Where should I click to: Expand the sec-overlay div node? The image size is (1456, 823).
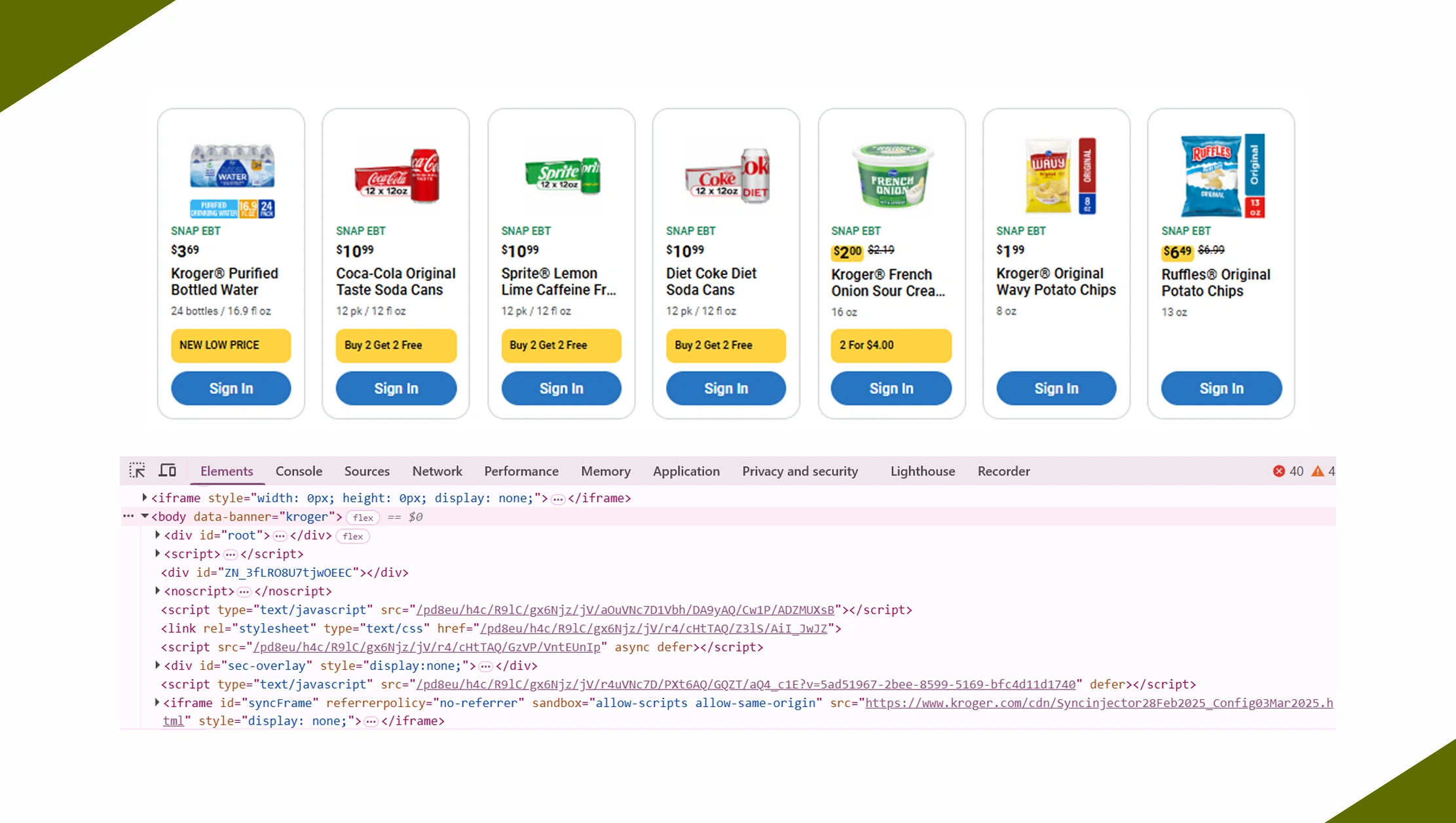[158, 665]
